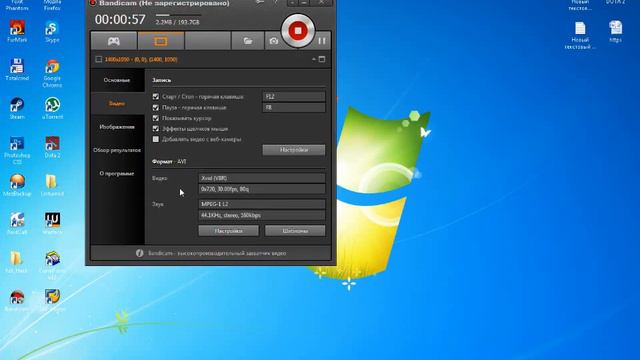Screen dimensions: 640x360
Task: Show the О программе tab
Action: pos(117,173)
